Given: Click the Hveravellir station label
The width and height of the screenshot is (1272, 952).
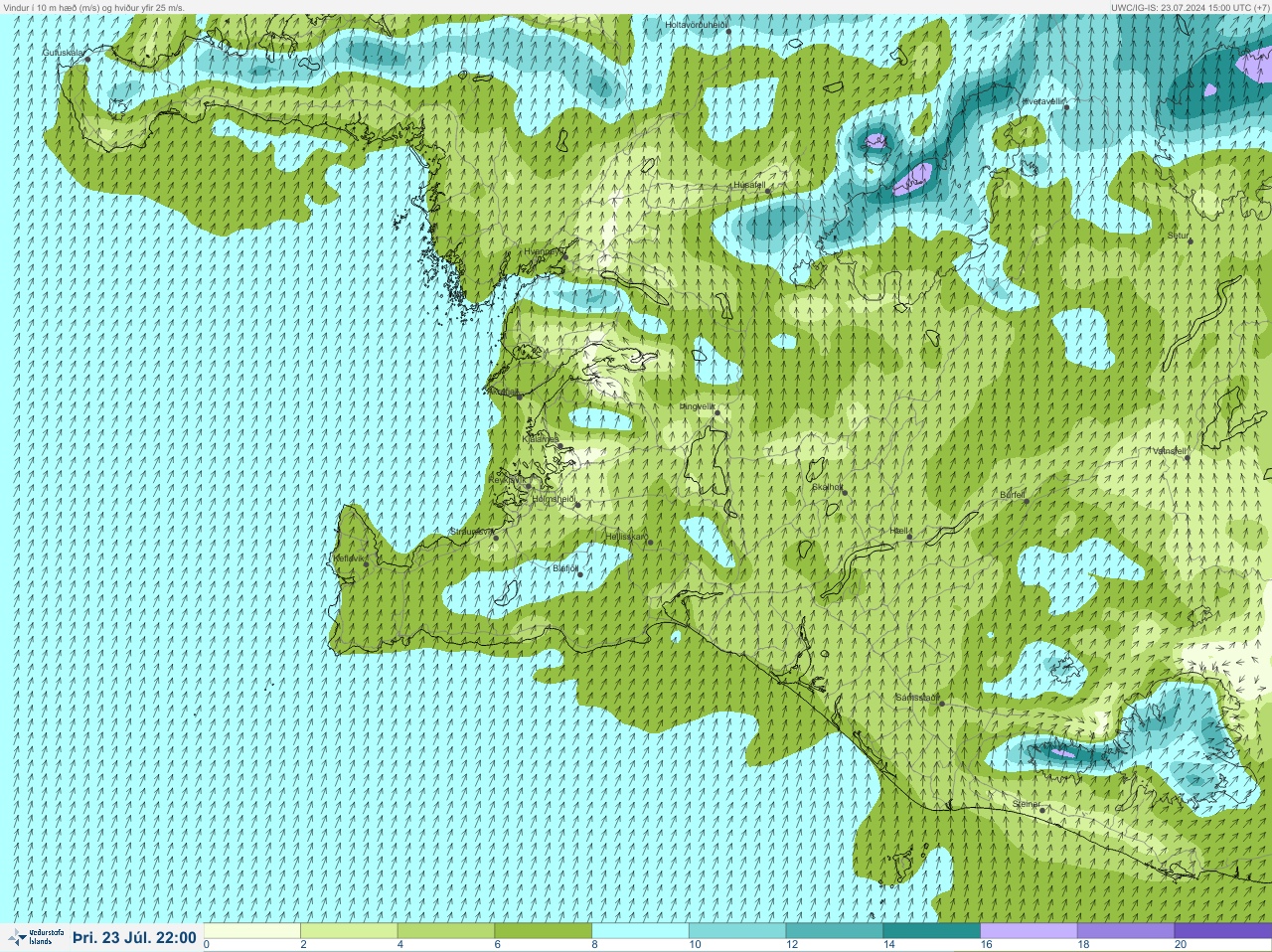Looking at the screenshot, I should tap(1043, 101).
